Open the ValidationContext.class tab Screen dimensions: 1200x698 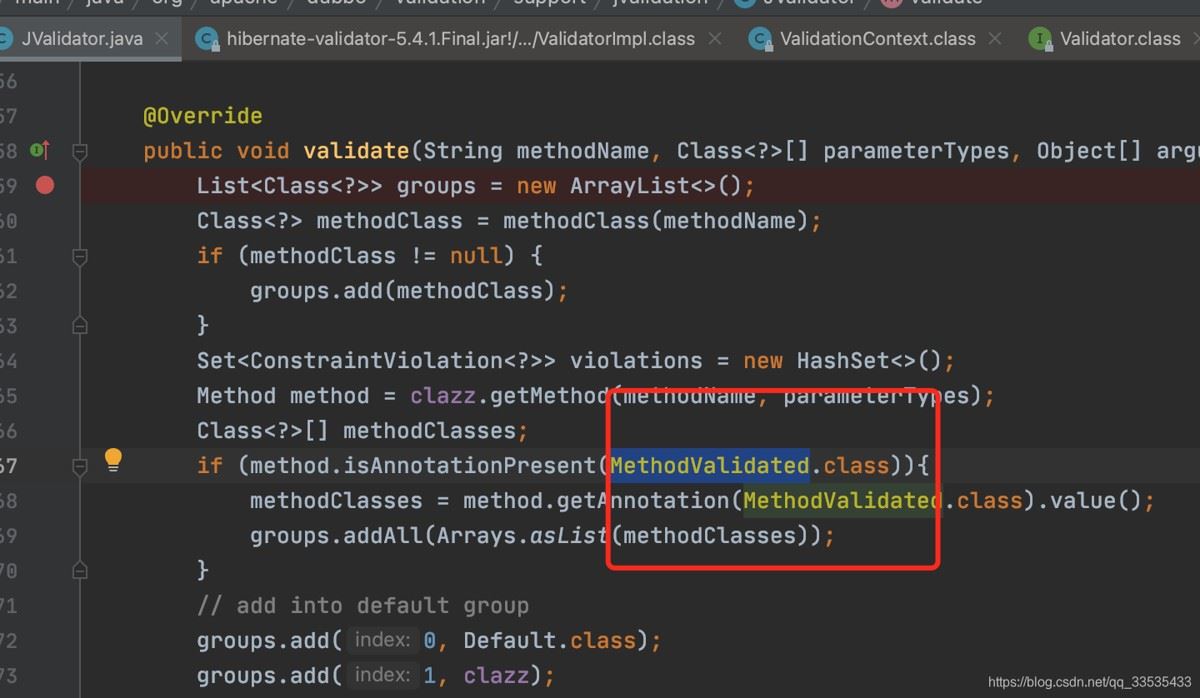(877, 39)
